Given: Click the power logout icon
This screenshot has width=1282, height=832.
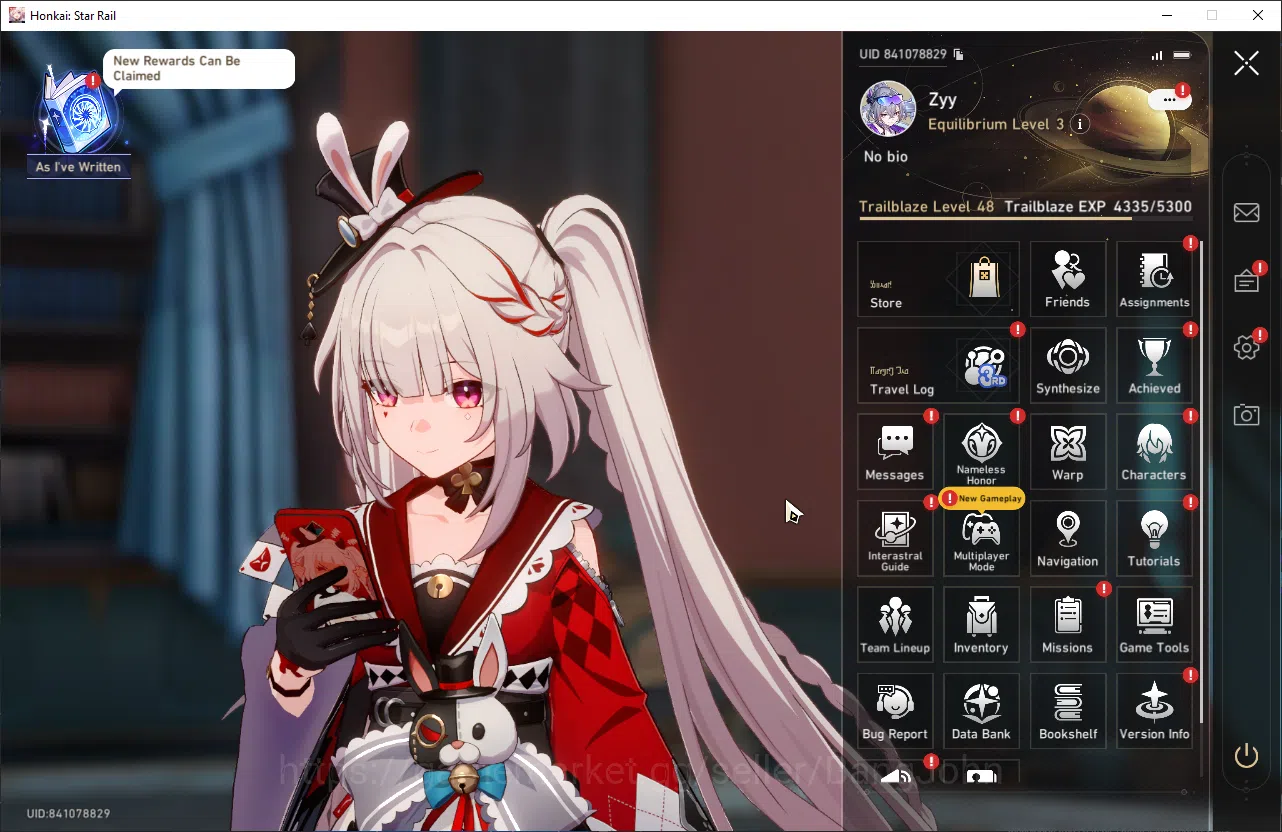Looking at the screenshot, I should click(x=1246, y=755).
